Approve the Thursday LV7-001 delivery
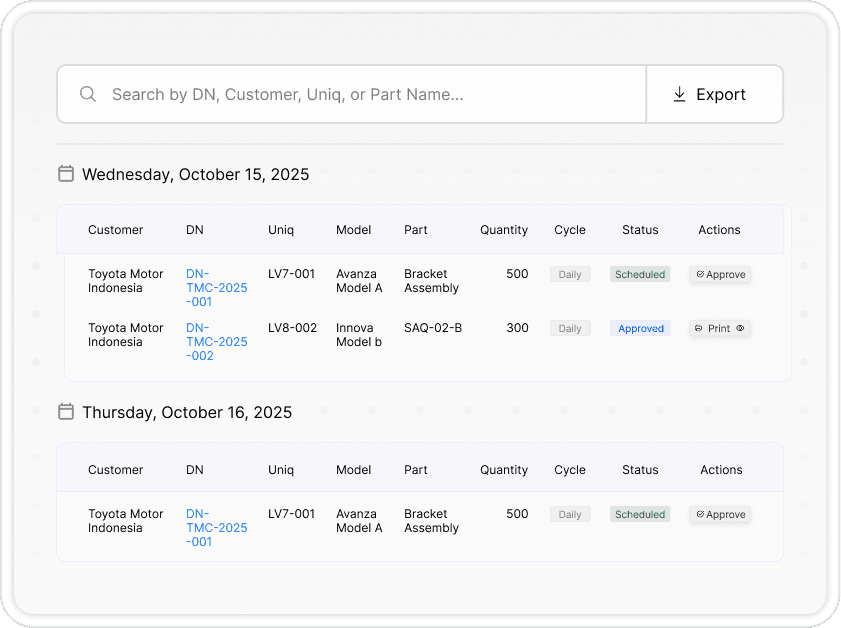 [720, 514]
